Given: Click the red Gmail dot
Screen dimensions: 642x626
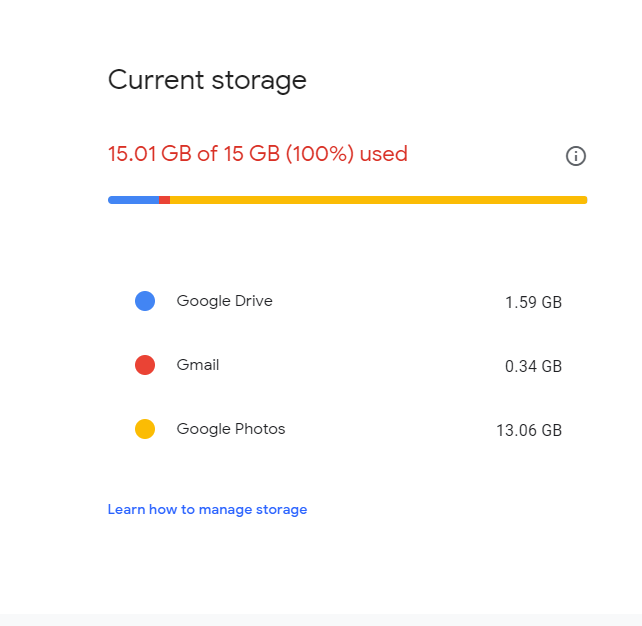Looking at the screenshot, I should (x=145, y=365).
